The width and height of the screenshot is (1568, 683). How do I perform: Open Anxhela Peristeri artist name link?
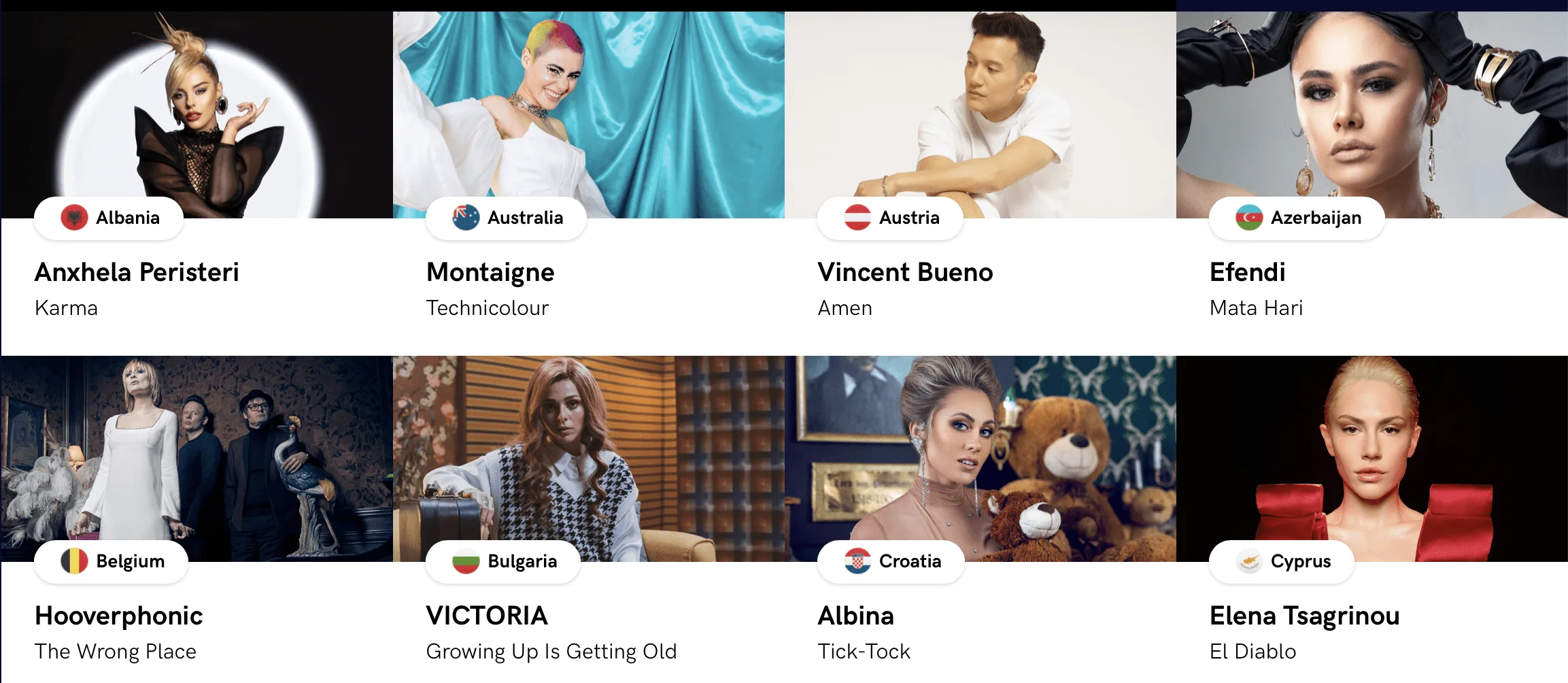click(137, 272)
